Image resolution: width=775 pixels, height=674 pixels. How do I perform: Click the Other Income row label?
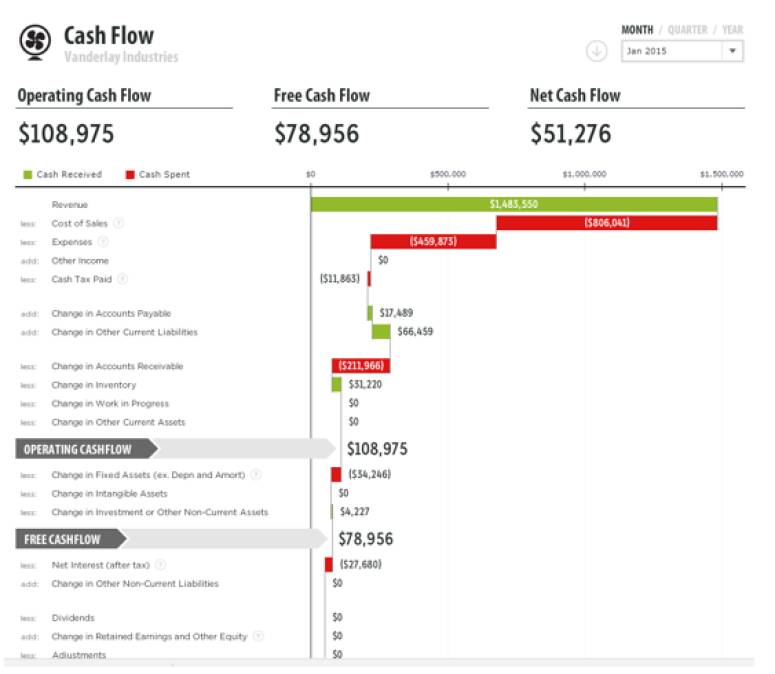(x=80, y=260)
